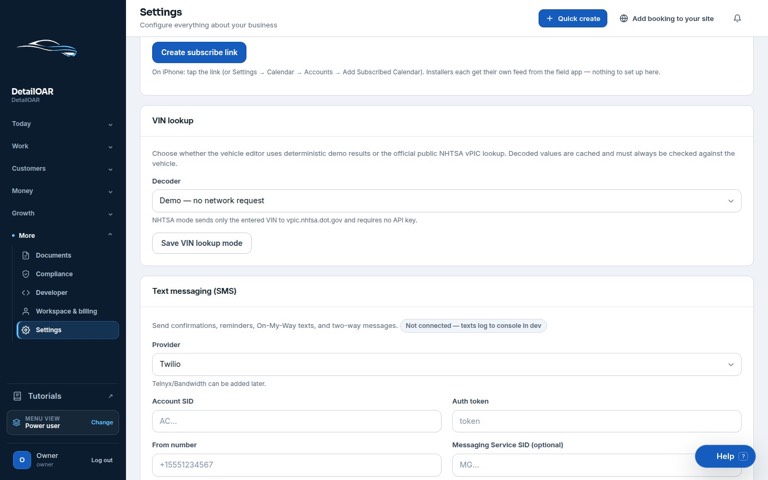Screen dimensions: 768x480
Task: Click 'Telnyx/Bandwidth can be added later' note
Action: tap(209, 384)
